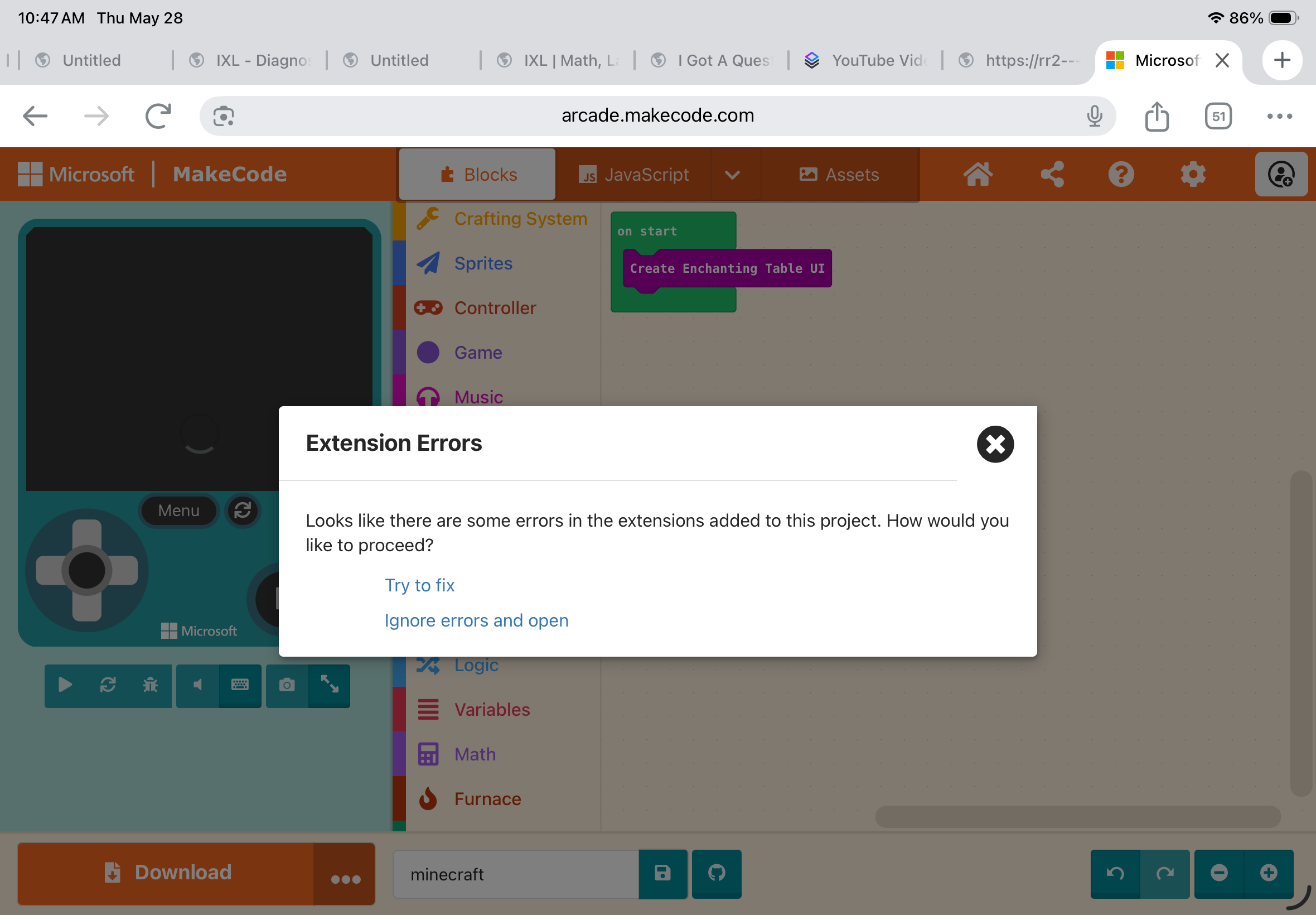
Task: Toggle the simulator keyboard controls icon
Action: point(240,685)
